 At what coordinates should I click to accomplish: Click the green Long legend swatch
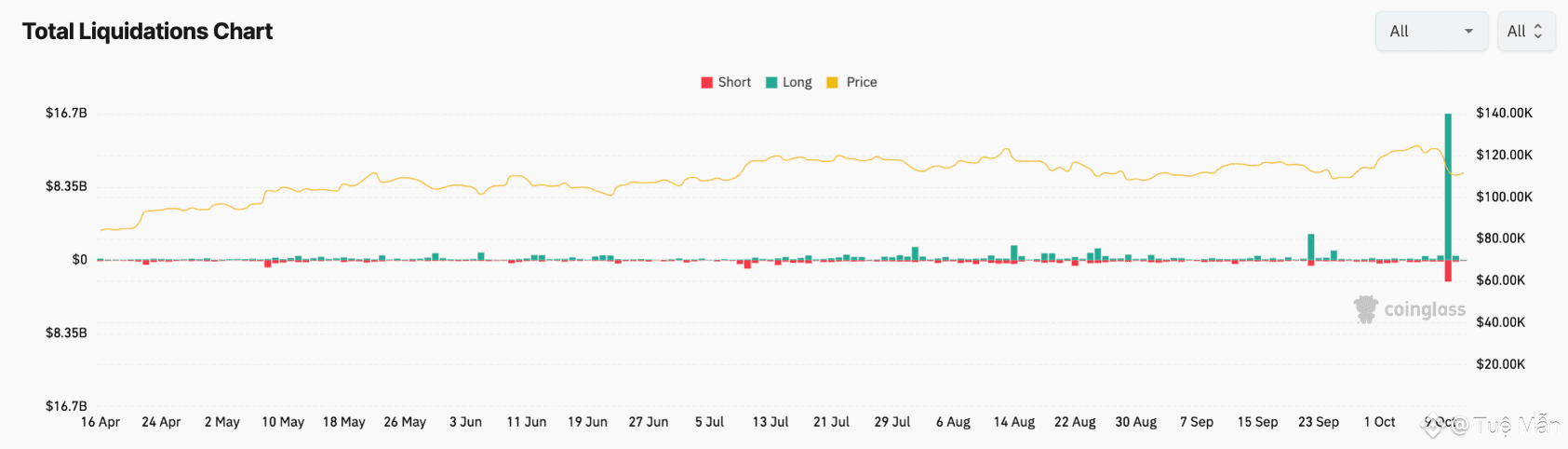[x=771, y=82]
